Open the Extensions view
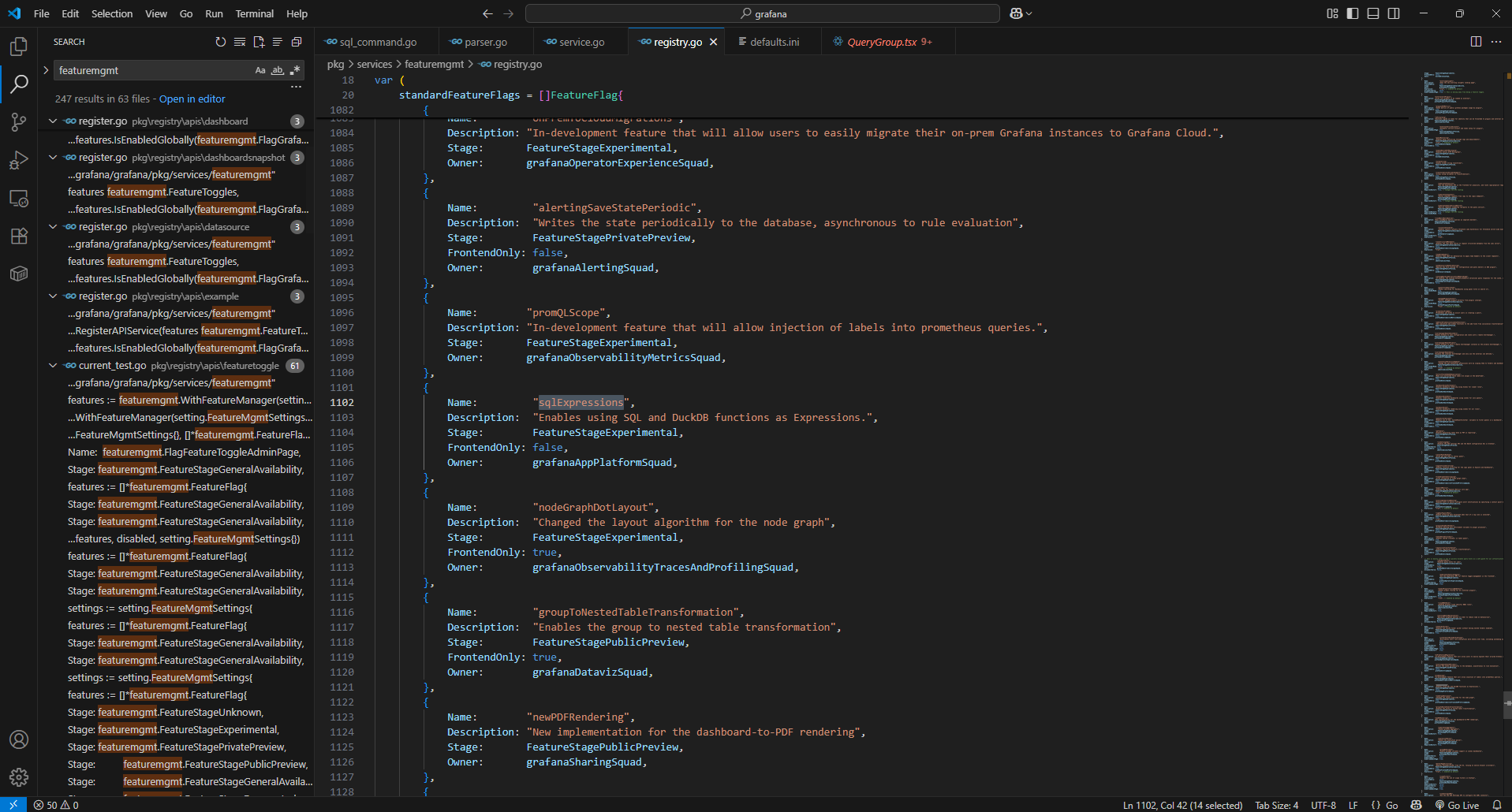 [x=19, y=236]
